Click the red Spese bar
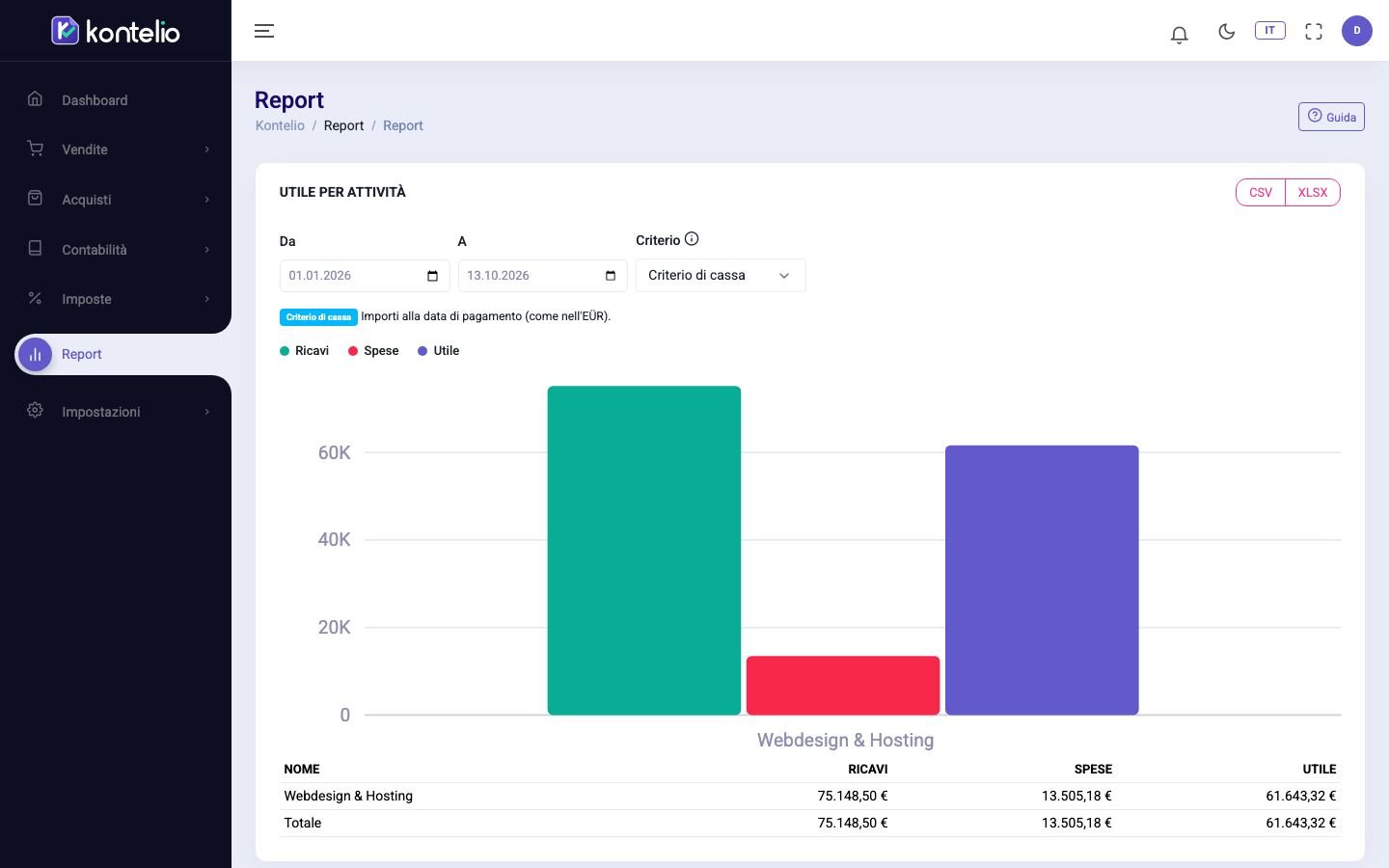Image resolution: width=1389 pixels, height=868 pixels. point(843,686)
